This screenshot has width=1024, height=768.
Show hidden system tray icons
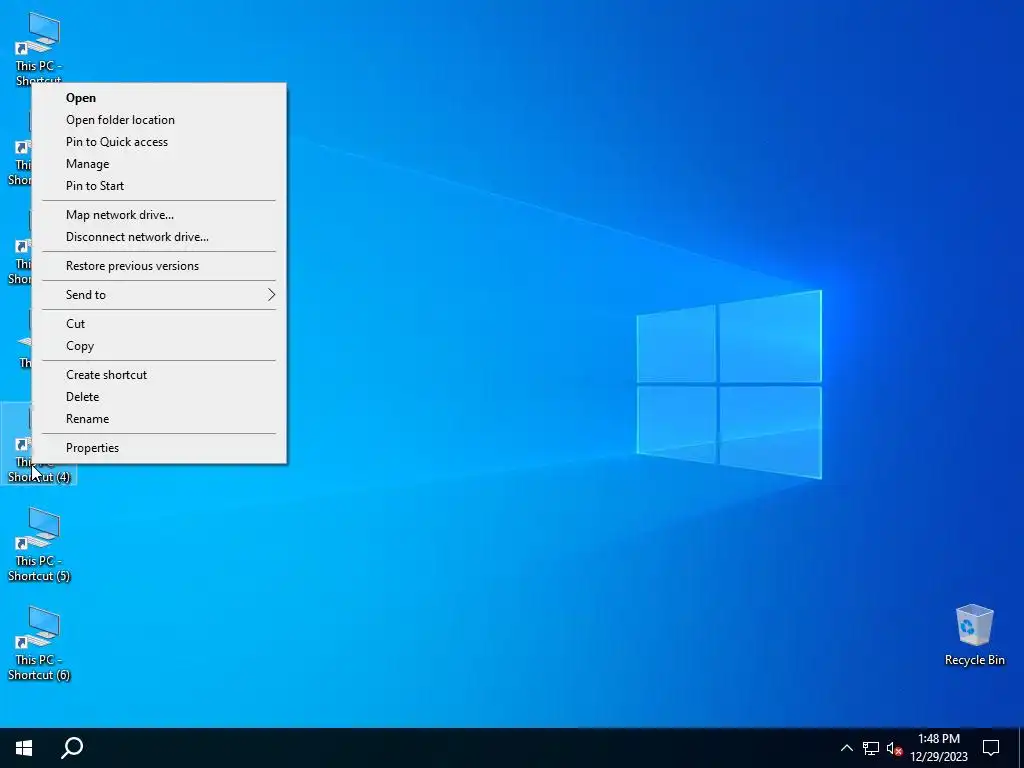tap(846, 748)
